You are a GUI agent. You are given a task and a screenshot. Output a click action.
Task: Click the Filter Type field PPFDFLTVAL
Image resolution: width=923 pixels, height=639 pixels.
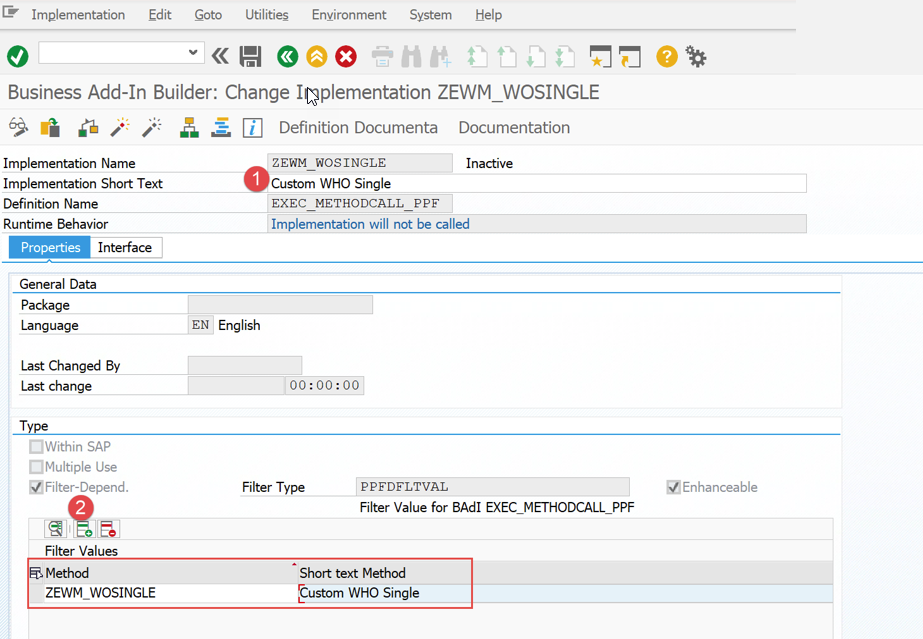click(493, 487)
